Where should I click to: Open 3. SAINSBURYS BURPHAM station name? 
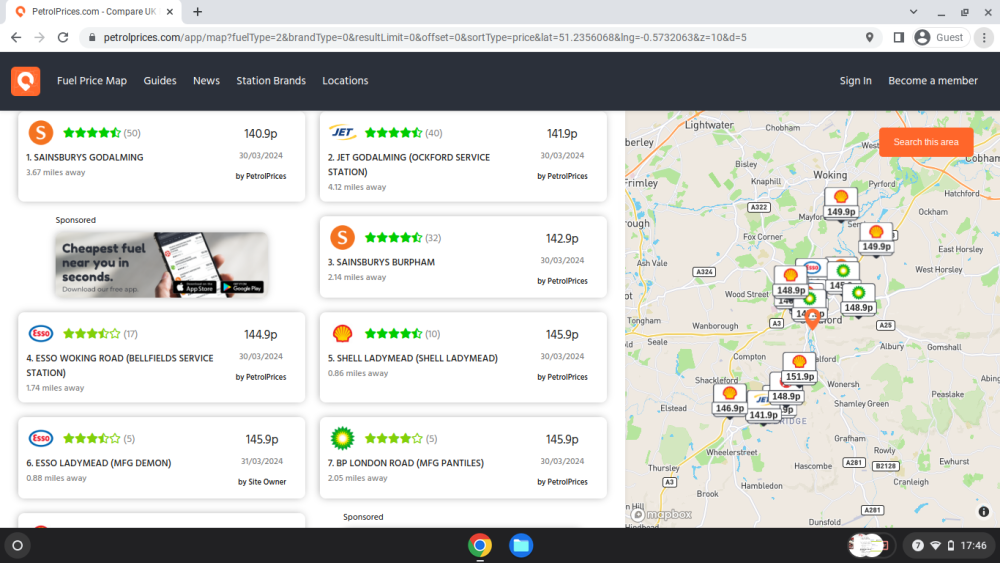click(x=381, y=262)
